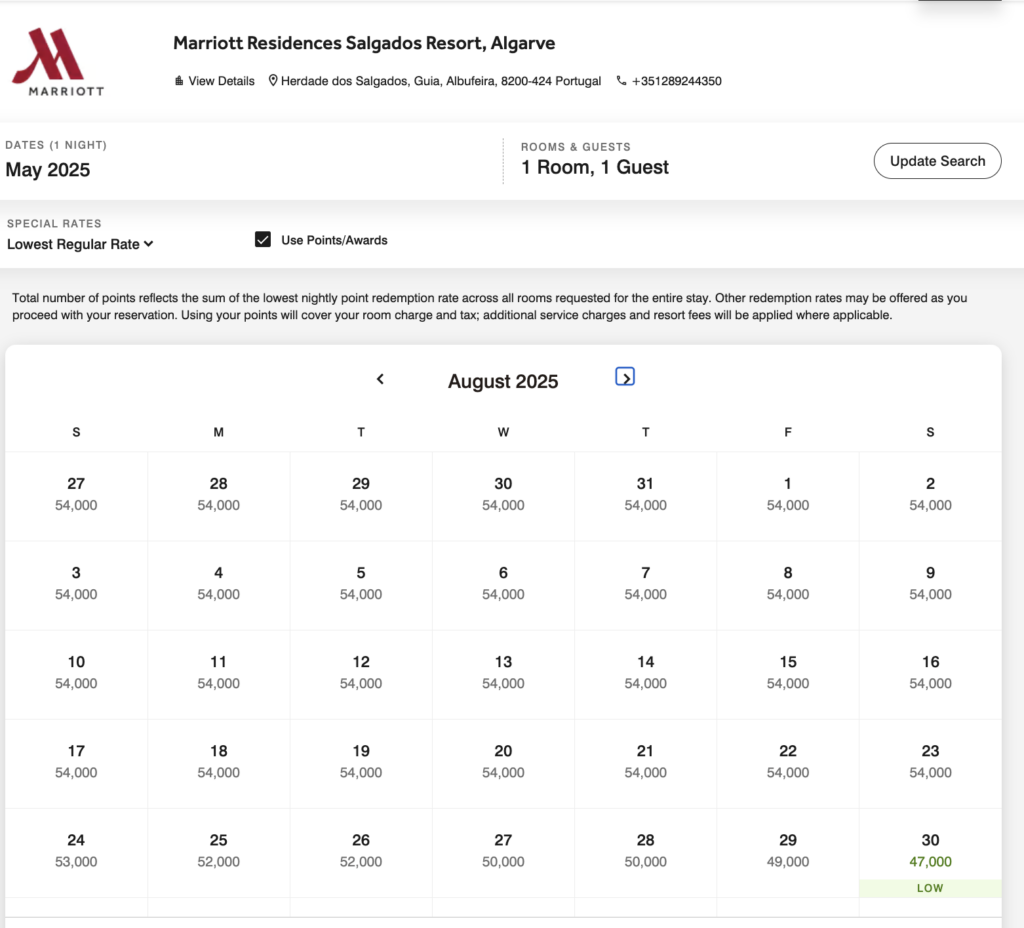Click the building icon beside View Details
1024x928 pixels.
(179, 80)
